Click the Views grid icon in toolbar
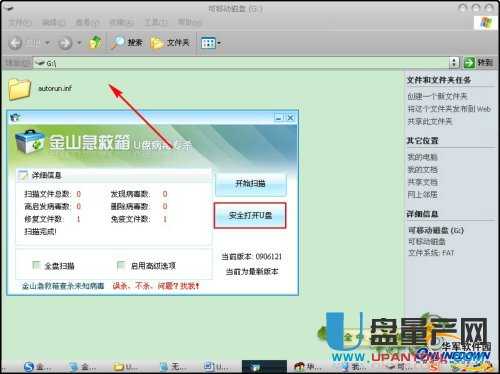Screen dimensions: 500x374 (x=208, y=43)
